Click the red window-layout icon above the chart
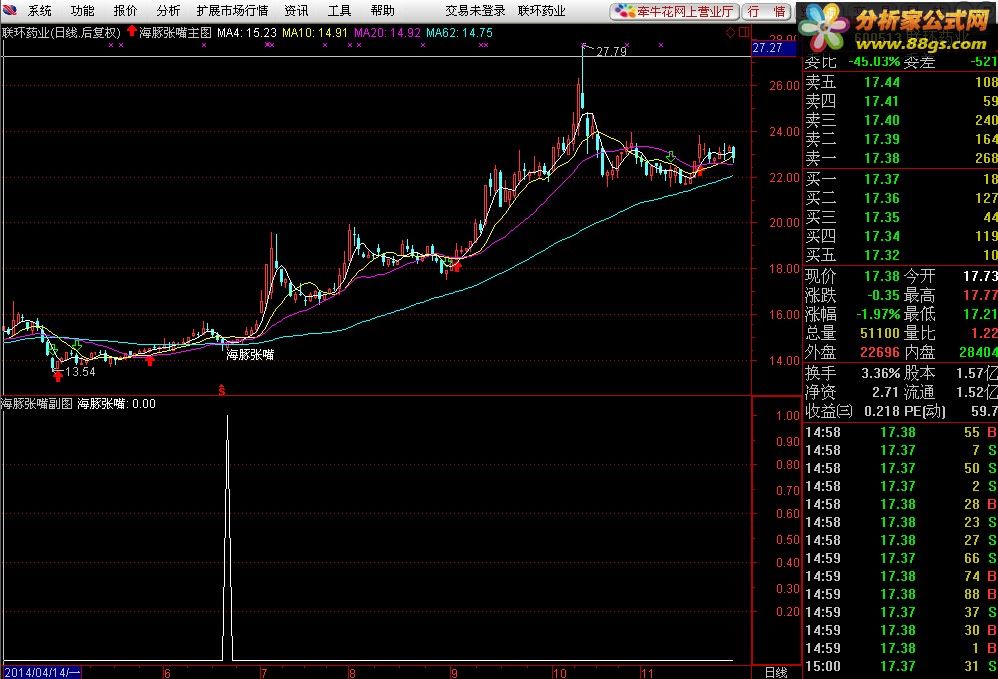This screenshot has width=998, height=679. point(743,32)
